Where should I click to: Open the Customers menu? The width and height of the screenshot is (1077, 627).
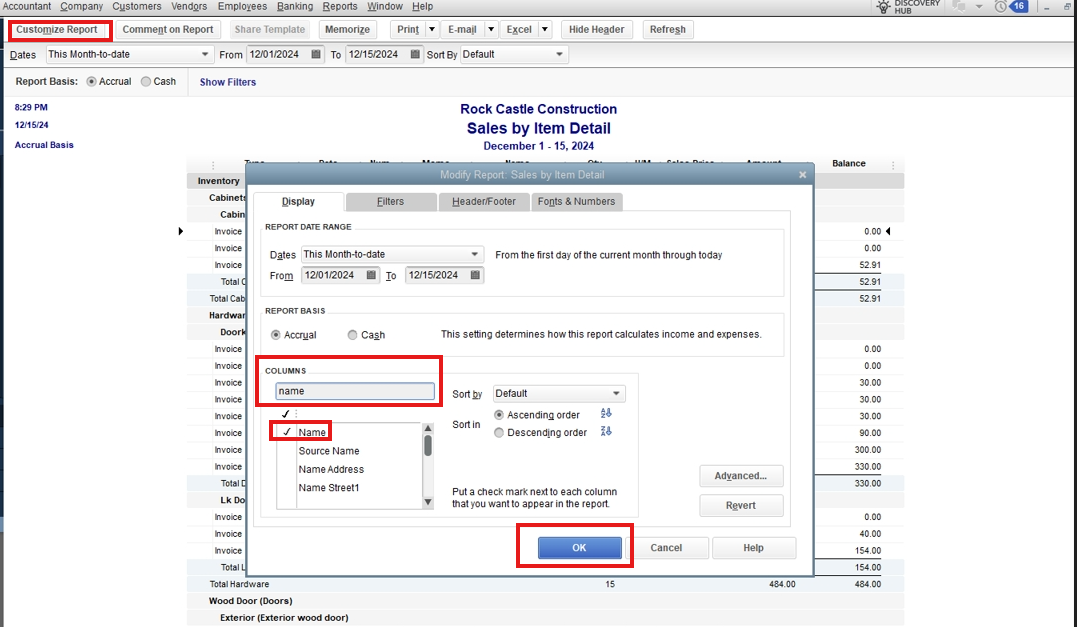click(137, 6)
